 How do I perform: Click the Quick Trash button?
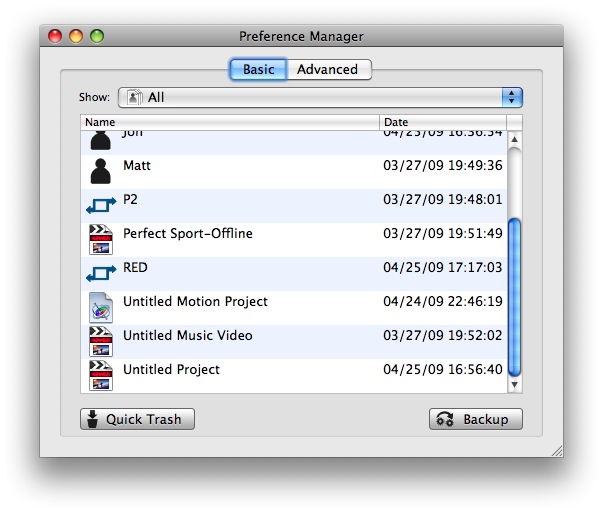tap(137, 419)
